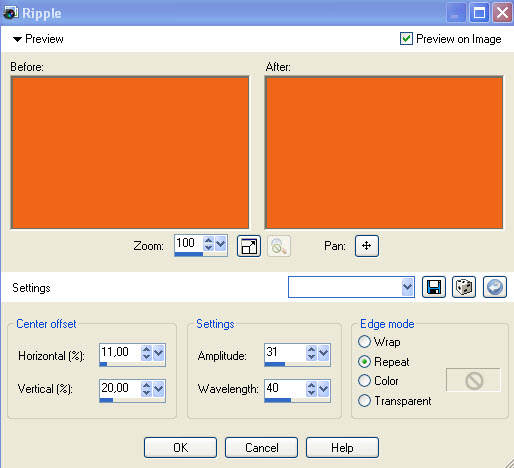This screenshot has height=468, width=514.
Task: Maximize the Ripple dialog window
Action: coord(479,13)
